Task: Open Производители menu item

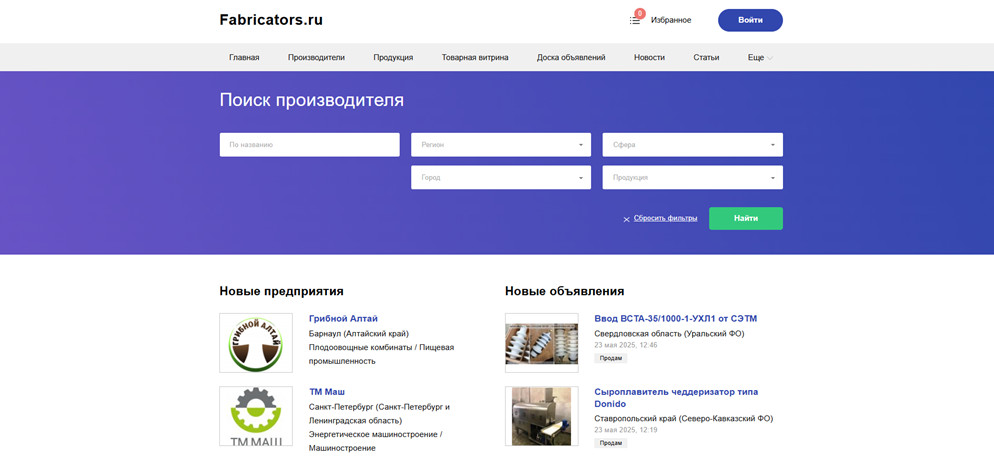Action: point(316,57)
